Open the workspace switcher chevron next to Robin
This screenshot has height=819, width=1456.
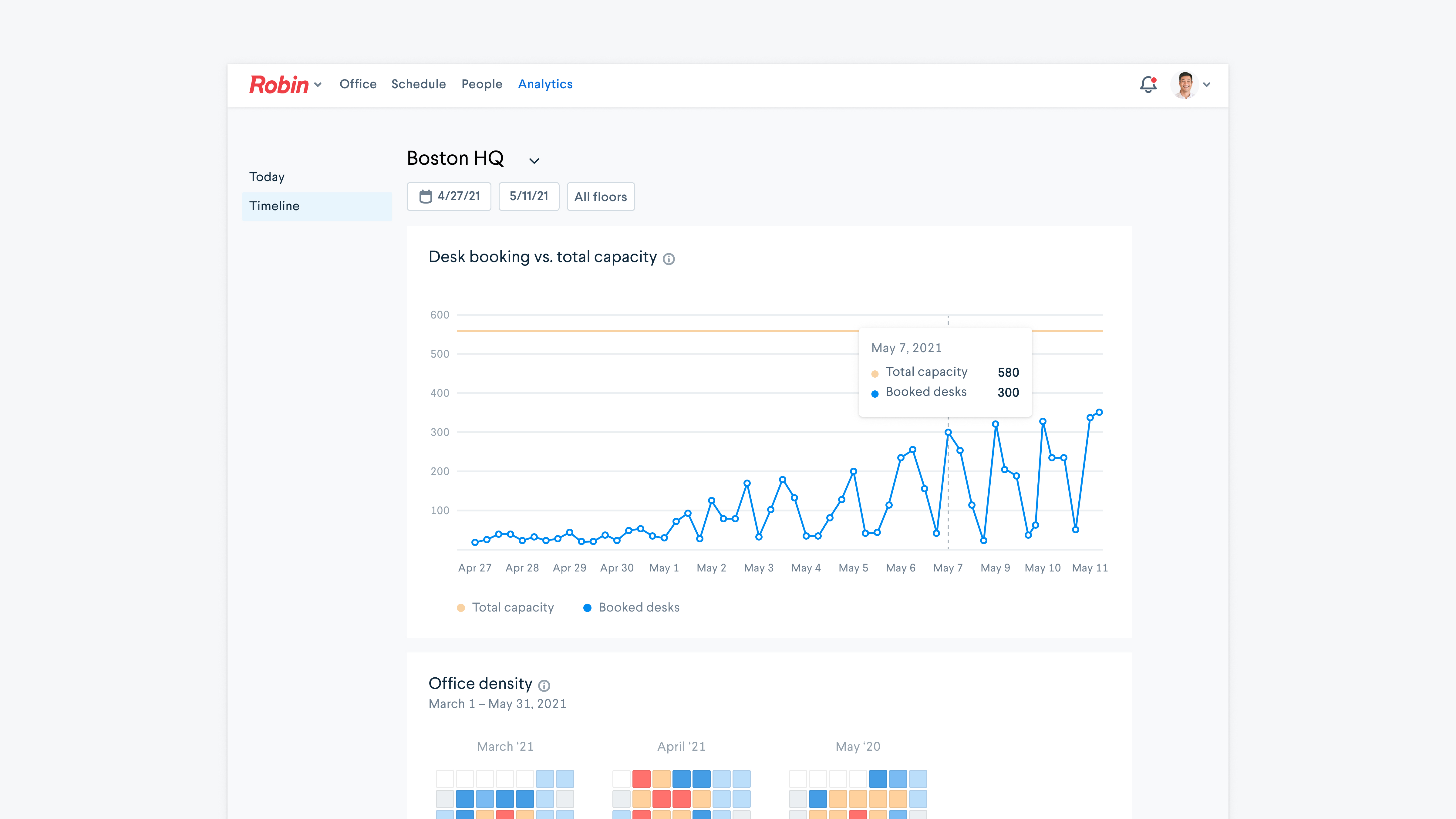pyautogui.click(x=318, y=86)
